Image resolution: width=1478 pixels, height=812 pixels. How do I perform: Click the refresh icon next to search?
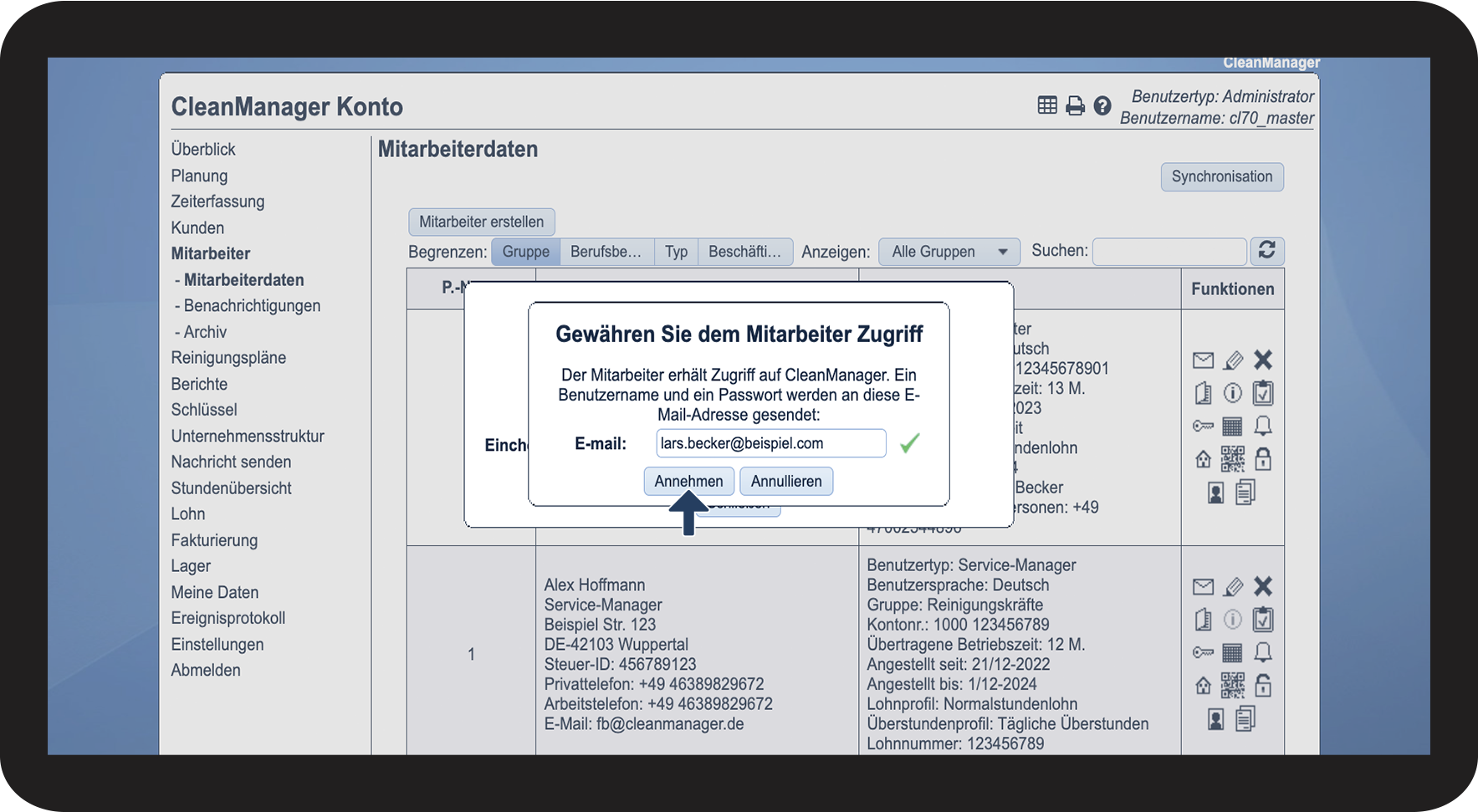click(1266, 250)
